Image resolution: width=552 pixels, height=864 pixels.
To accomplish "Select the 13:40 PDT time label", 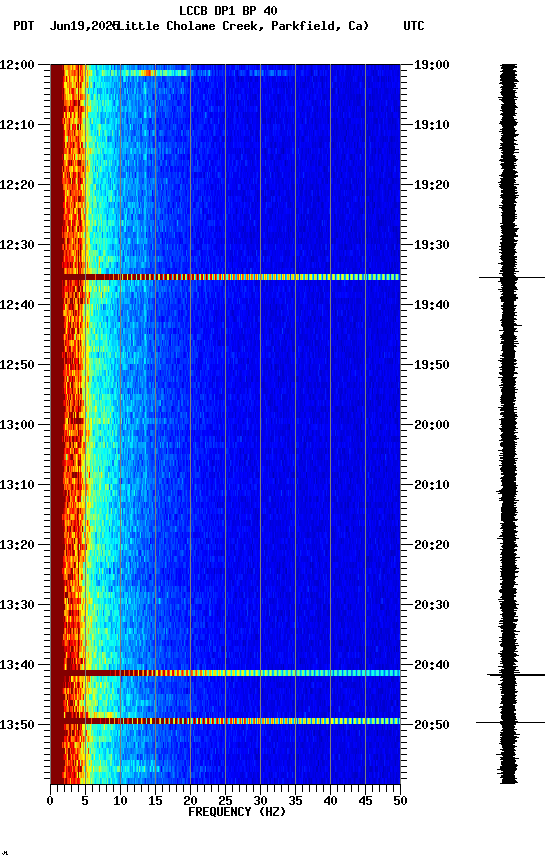I will 17,665.
